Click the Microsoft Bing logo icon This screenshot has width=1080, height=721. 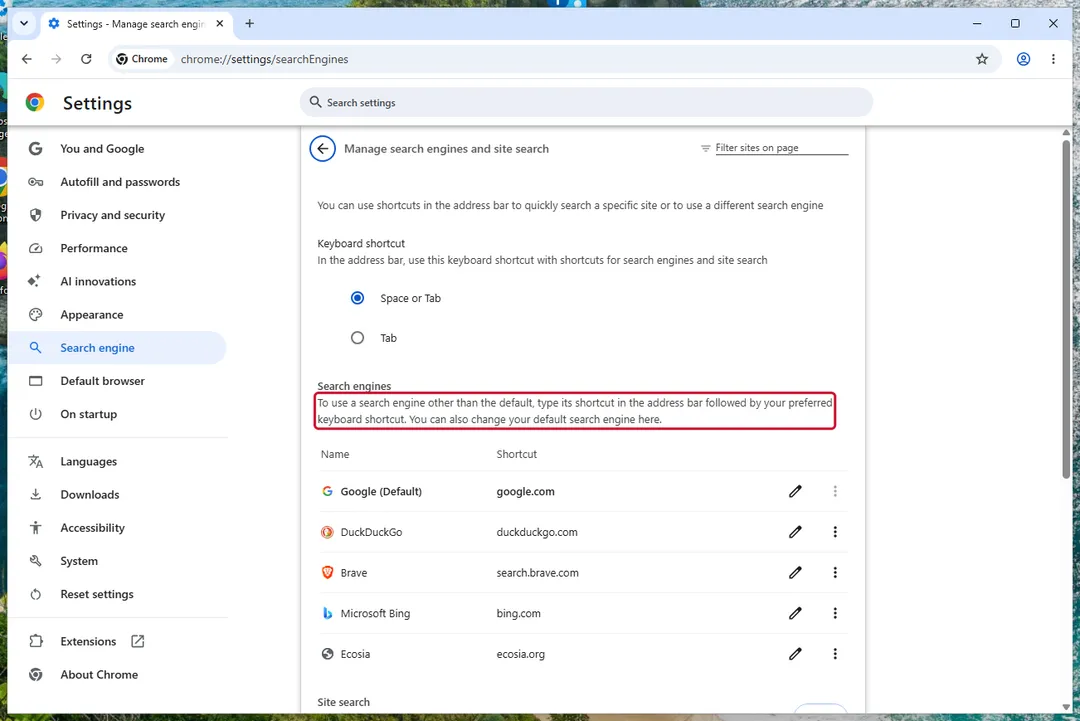tap(327, 613)
